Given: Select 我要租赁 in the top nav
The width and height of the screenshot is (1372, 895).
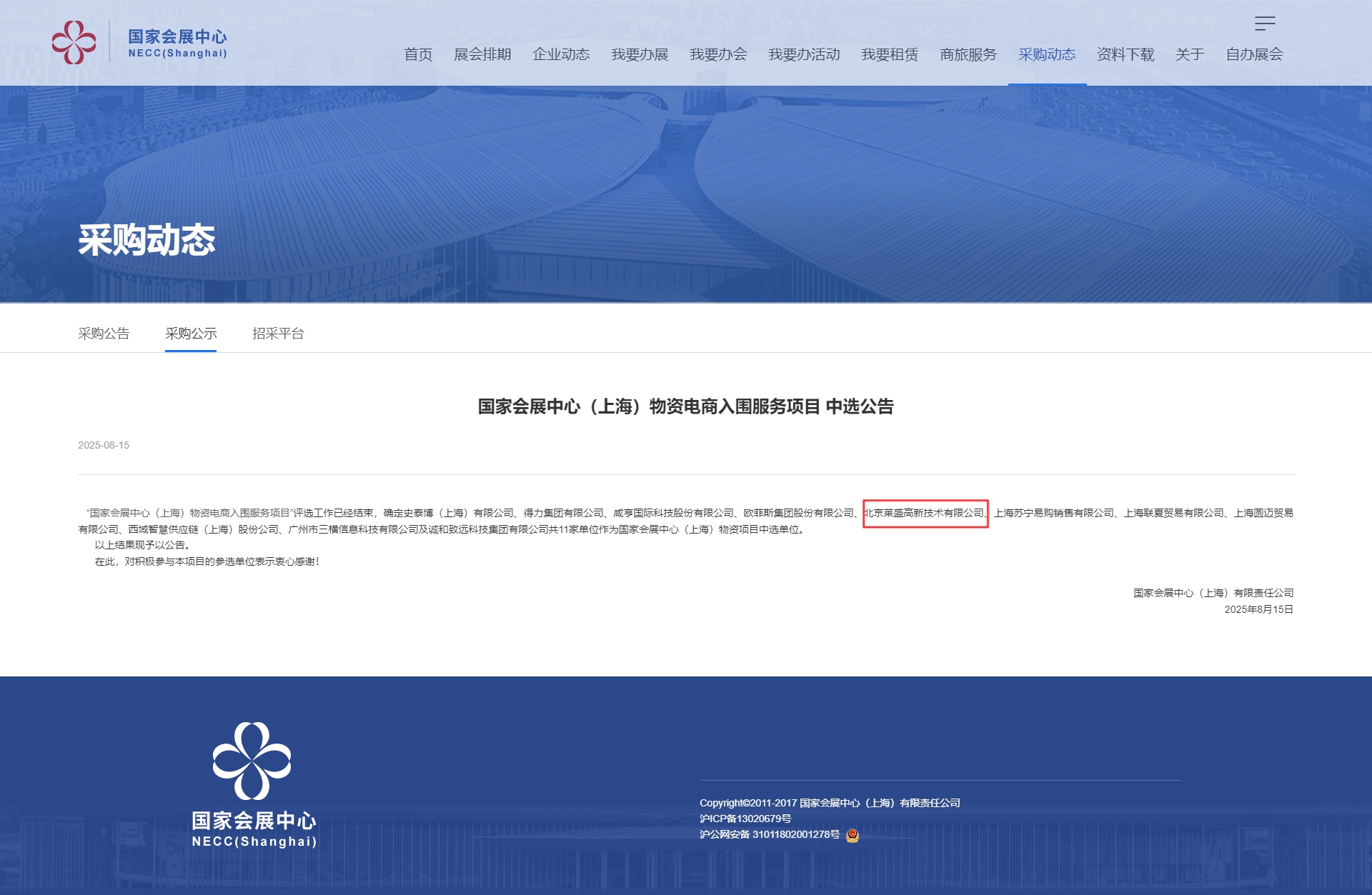Looking at the screenshot, I should click(890, 55).
